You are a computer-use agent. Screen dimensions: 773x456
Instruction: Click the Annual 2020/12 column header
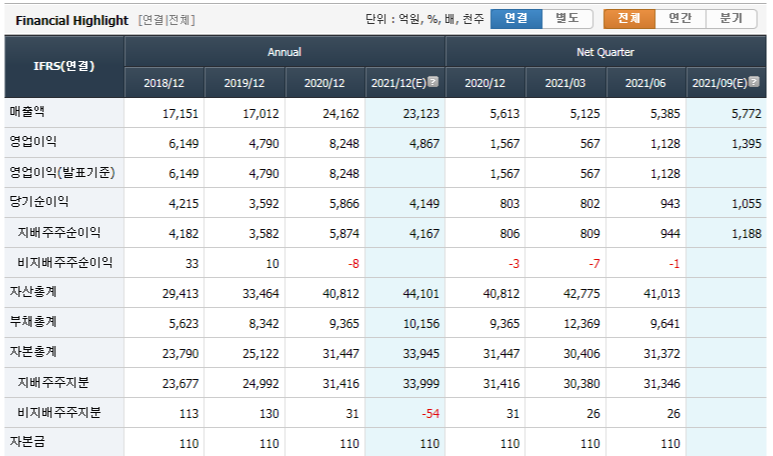point(325,83)
